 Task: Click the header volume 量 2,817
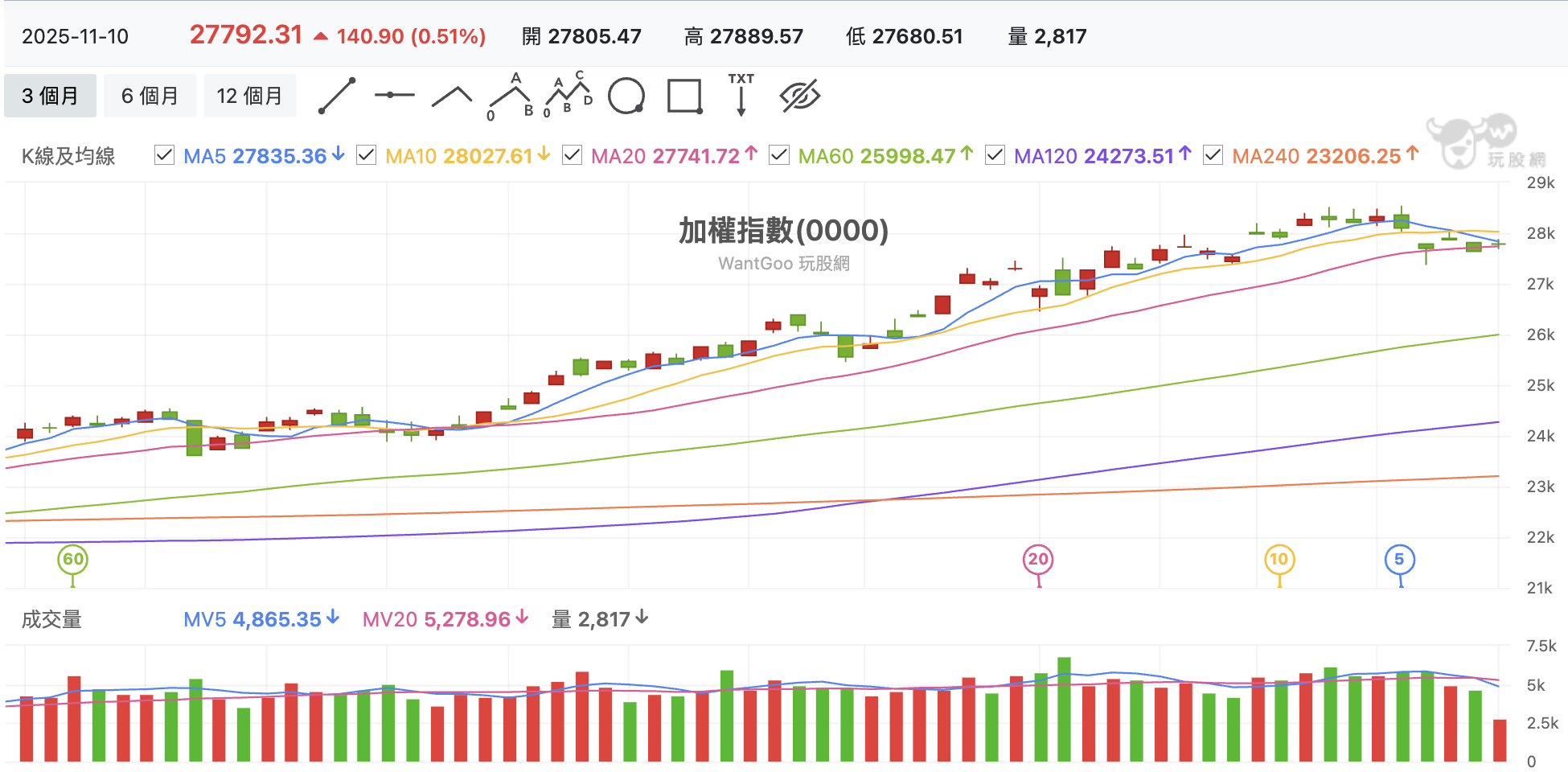(1047, 36)
